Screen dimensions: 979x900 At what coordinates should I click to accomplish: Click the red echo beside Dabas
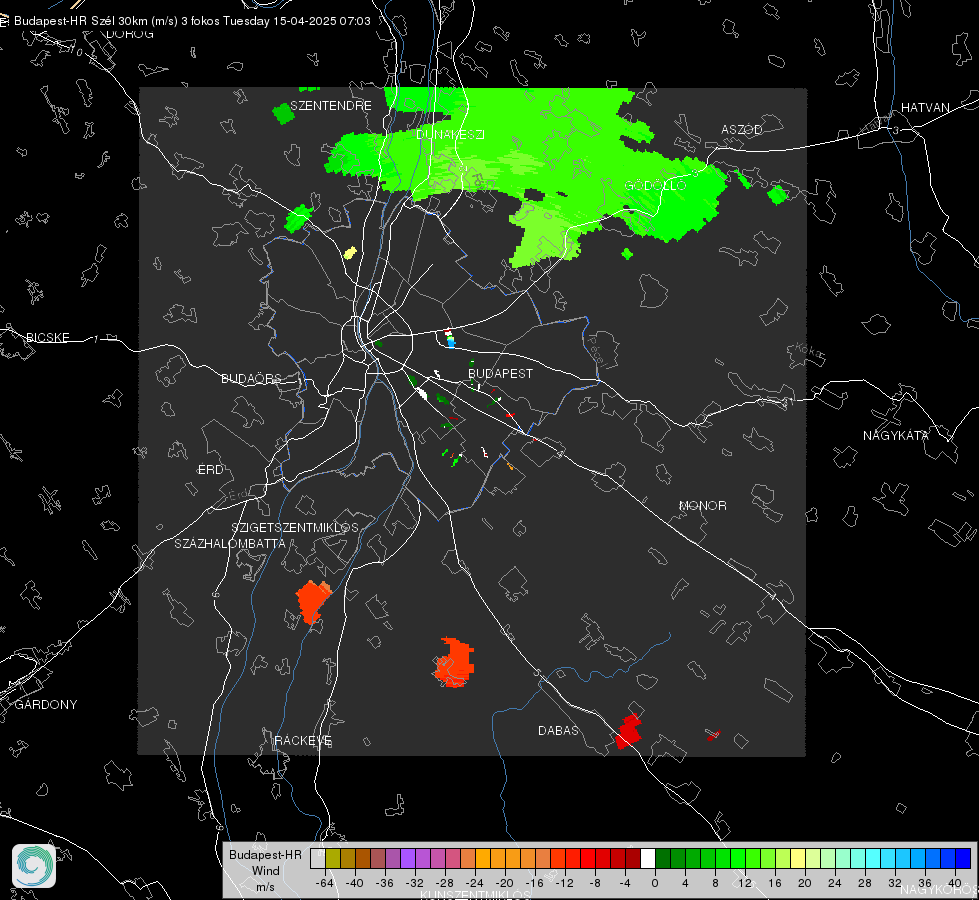(628, 731)
